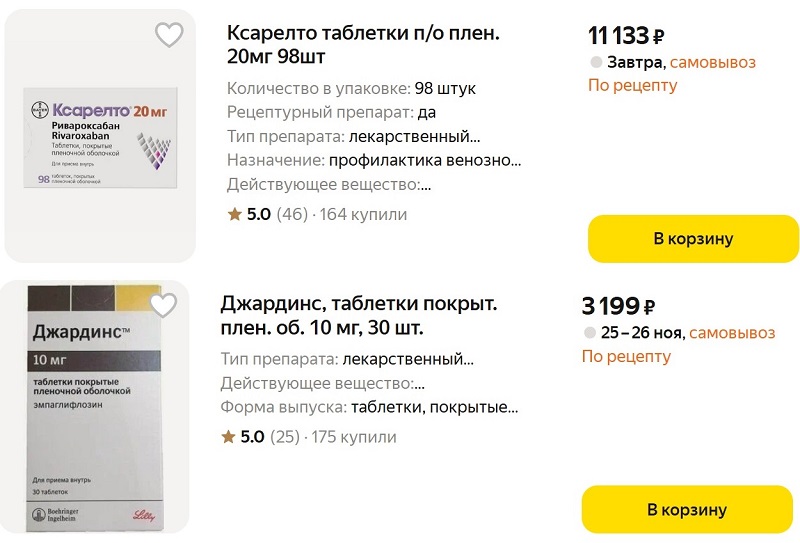
Task: Add Джардинс to favorites with heart icon
Action: [163, 305]
